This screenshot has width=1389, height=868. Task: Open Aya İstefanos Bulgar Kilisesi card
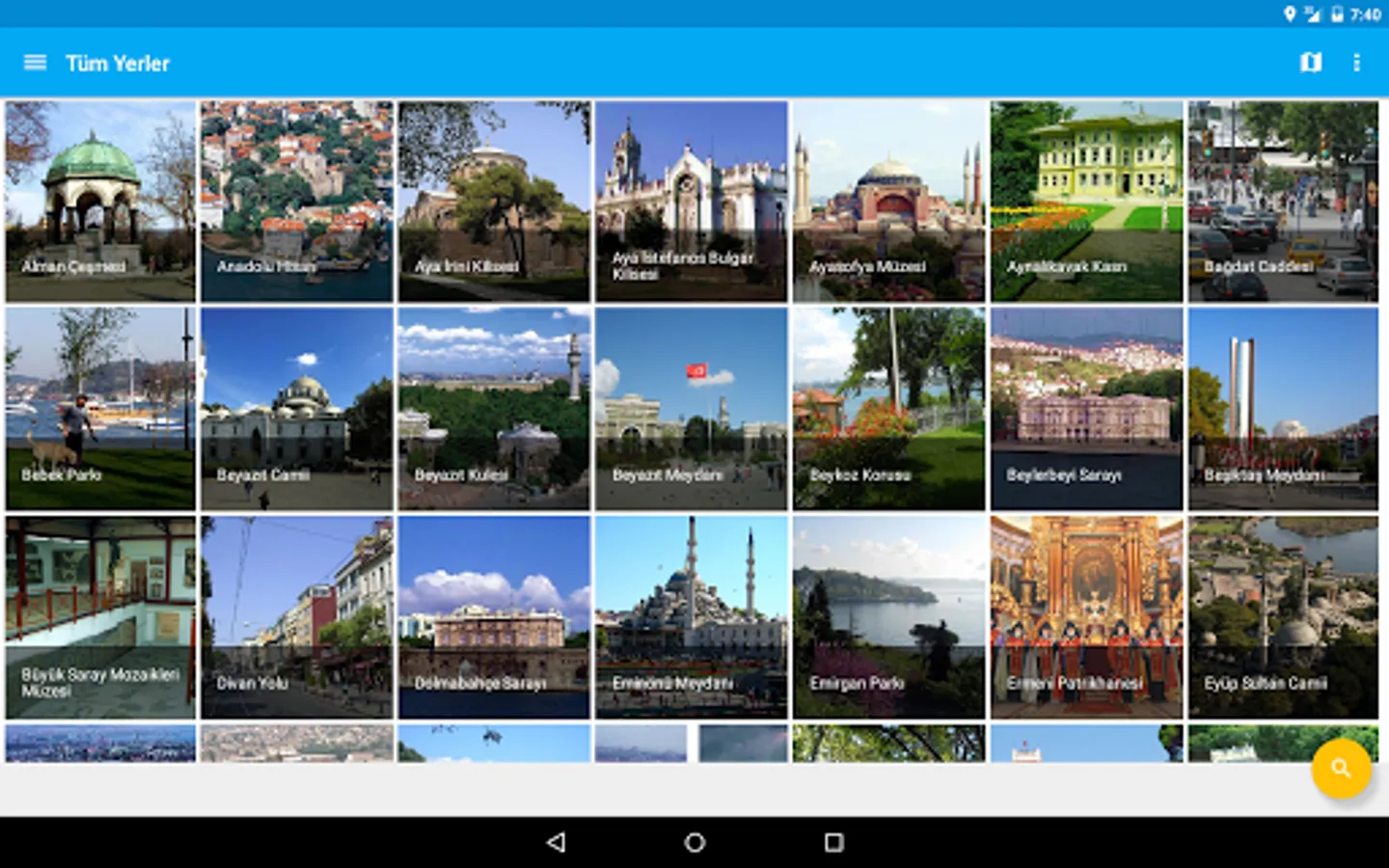692,202
